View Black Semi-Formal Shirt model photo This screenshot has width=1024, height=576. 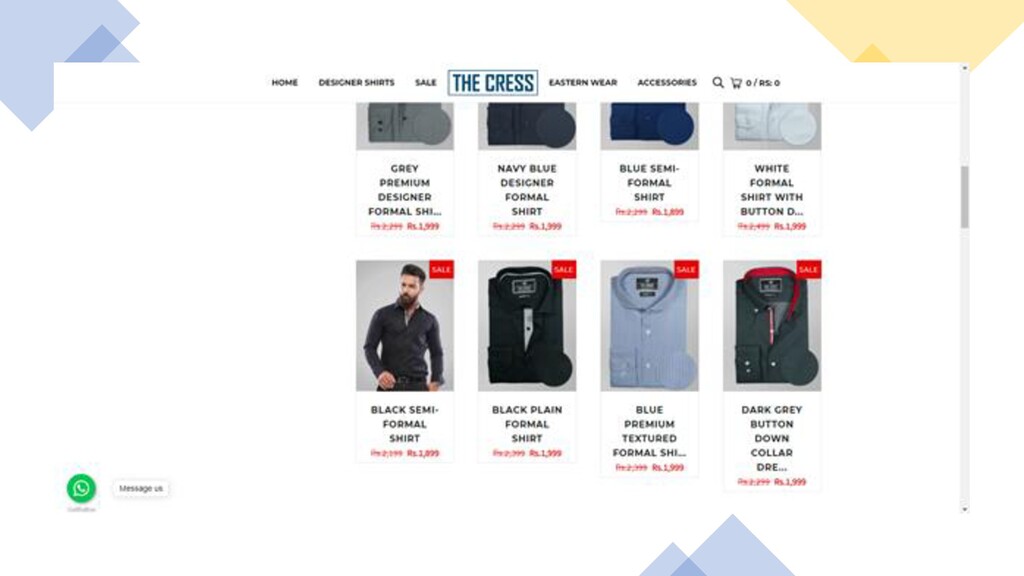pos(405,326)
